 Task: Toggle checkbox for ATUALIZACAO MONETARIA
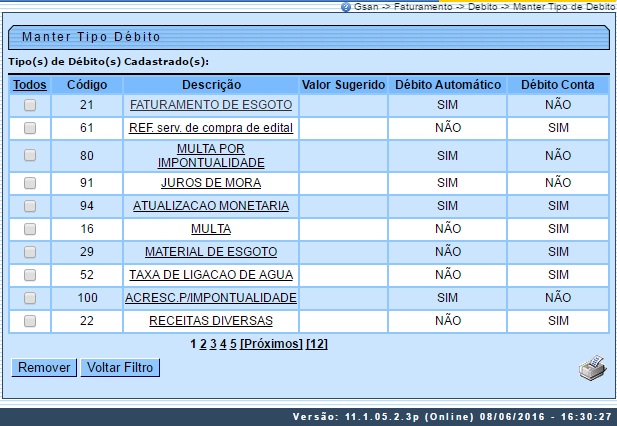[30, 206]
